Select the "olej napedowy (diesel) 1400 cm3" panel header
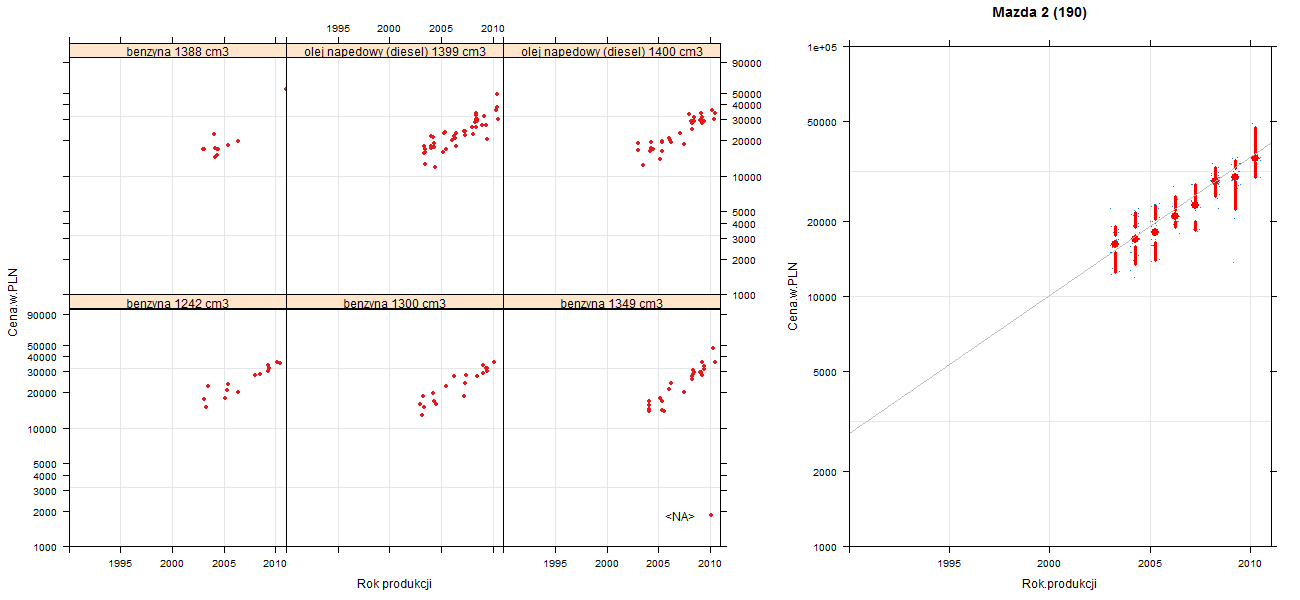 [x=612, y=51]
